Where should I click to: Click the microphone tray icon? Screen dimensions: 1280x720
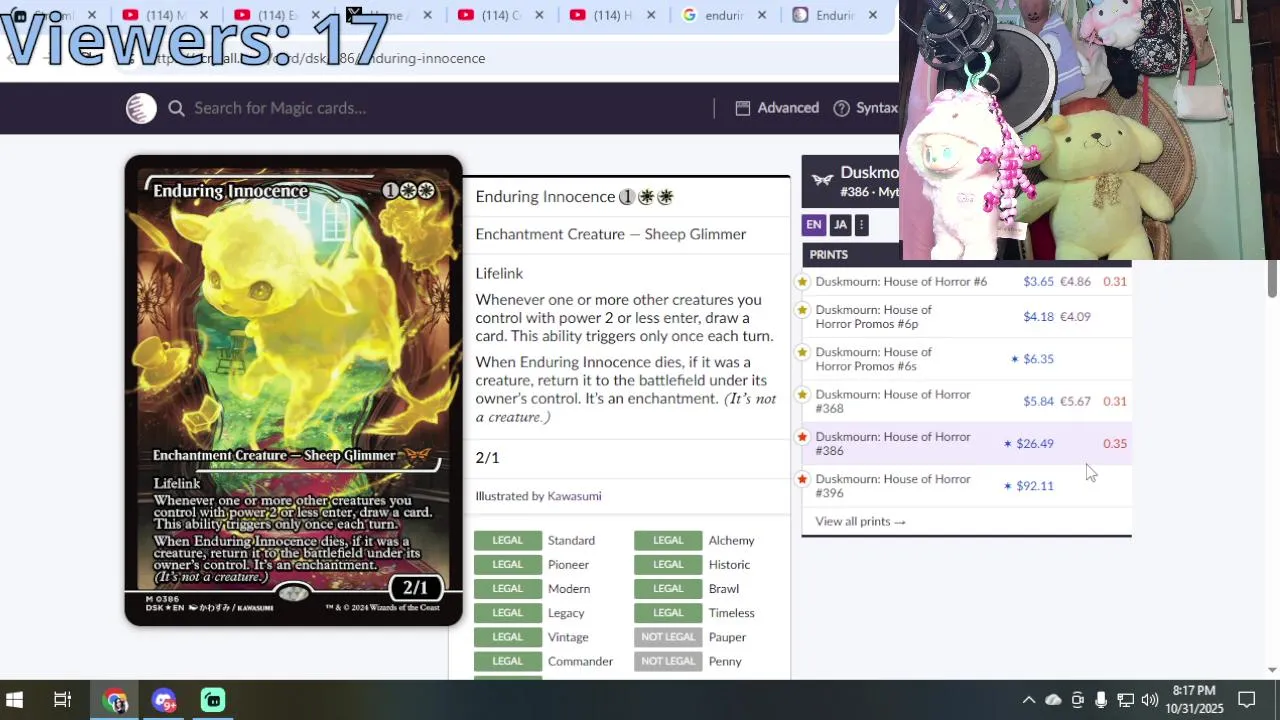[1101, 700]
